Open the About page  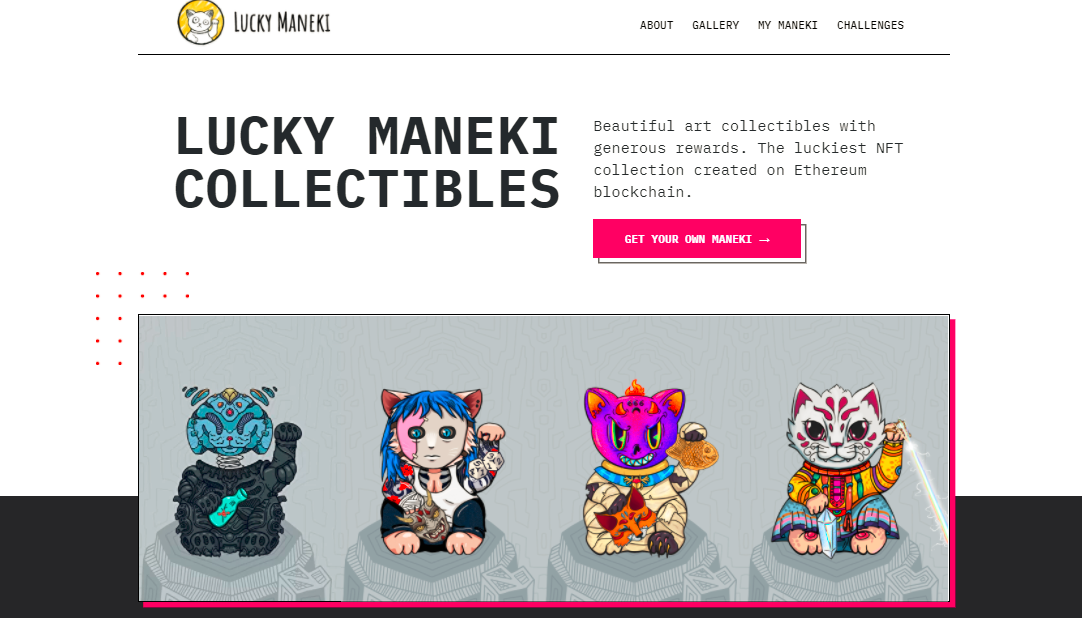point(656,26)
